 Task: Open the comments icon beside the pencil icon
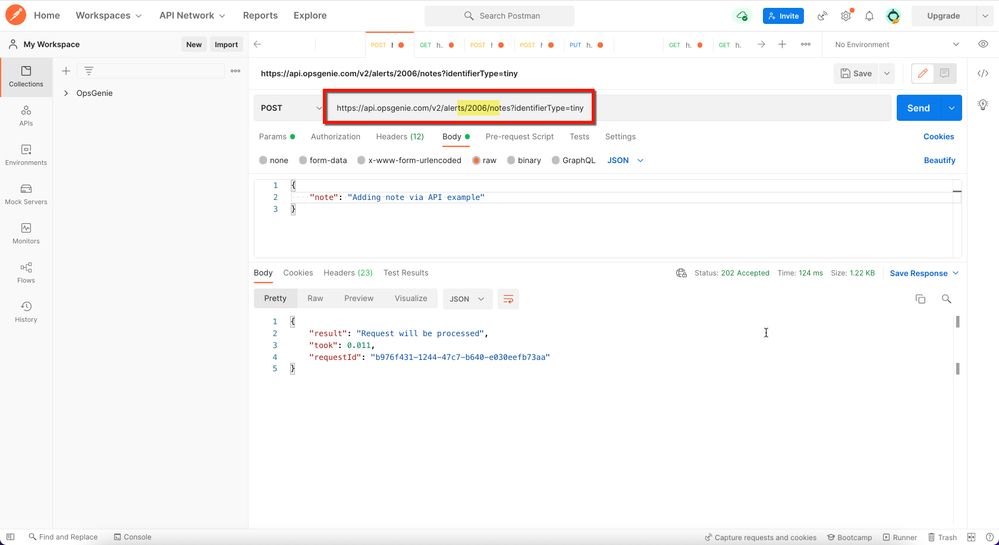tap(944, 73)
